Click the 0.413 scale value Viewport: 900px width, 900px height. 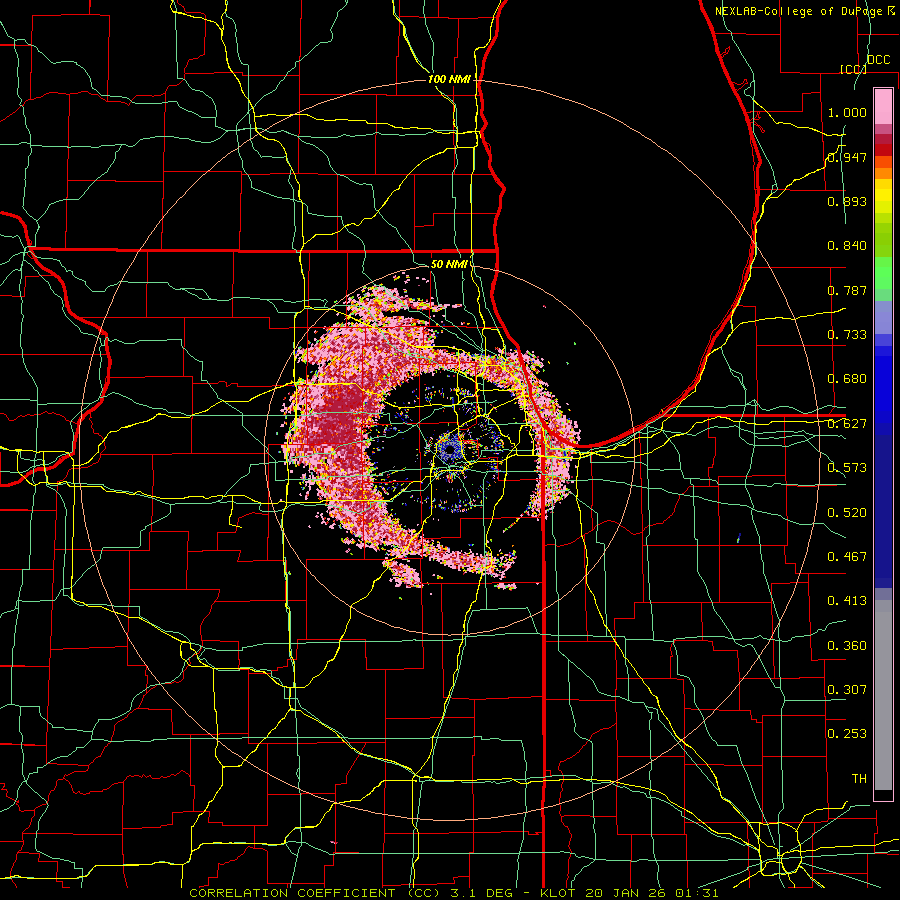click(x=847, y=601)
